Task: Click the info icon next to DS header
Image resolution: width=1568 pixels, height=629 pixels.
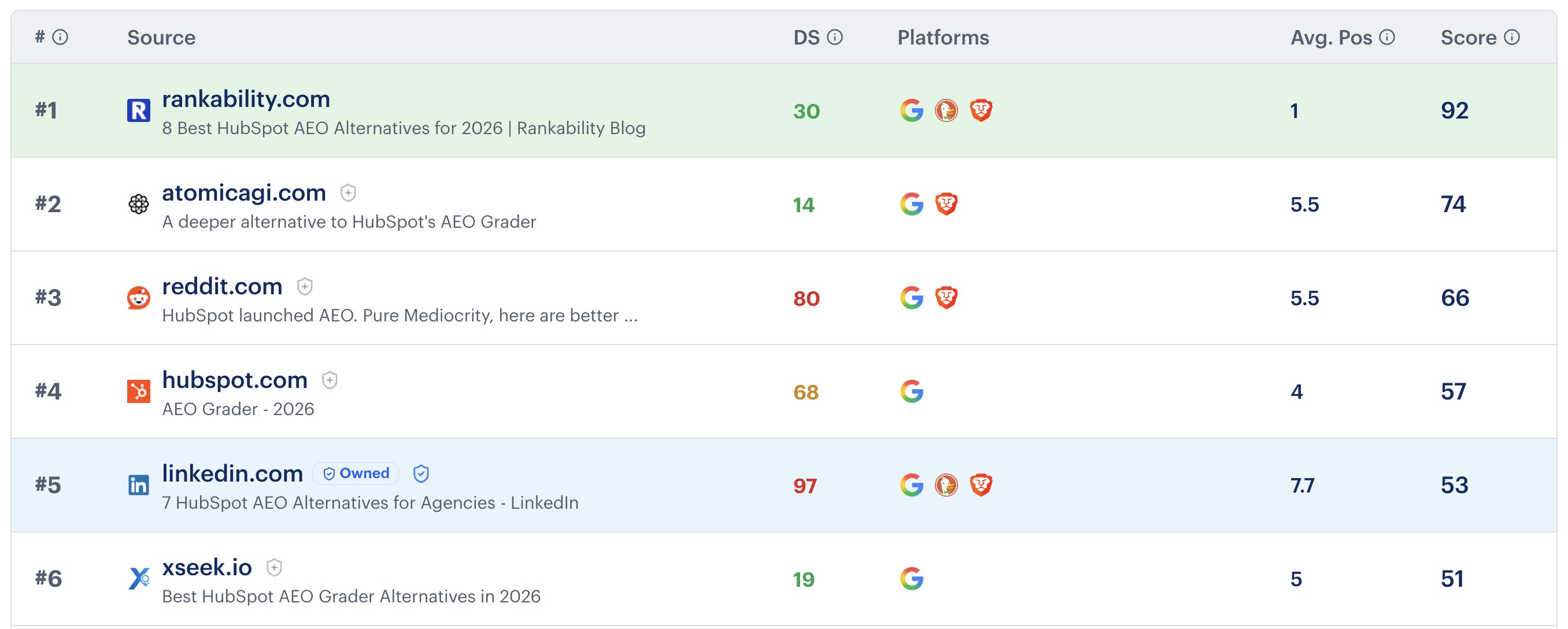Action: 835,37
